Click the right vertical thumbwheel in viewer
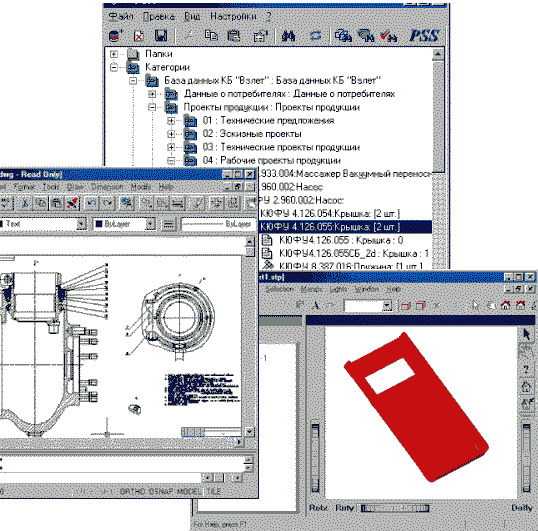The image size is (538, 531). (x=527, y=458)
